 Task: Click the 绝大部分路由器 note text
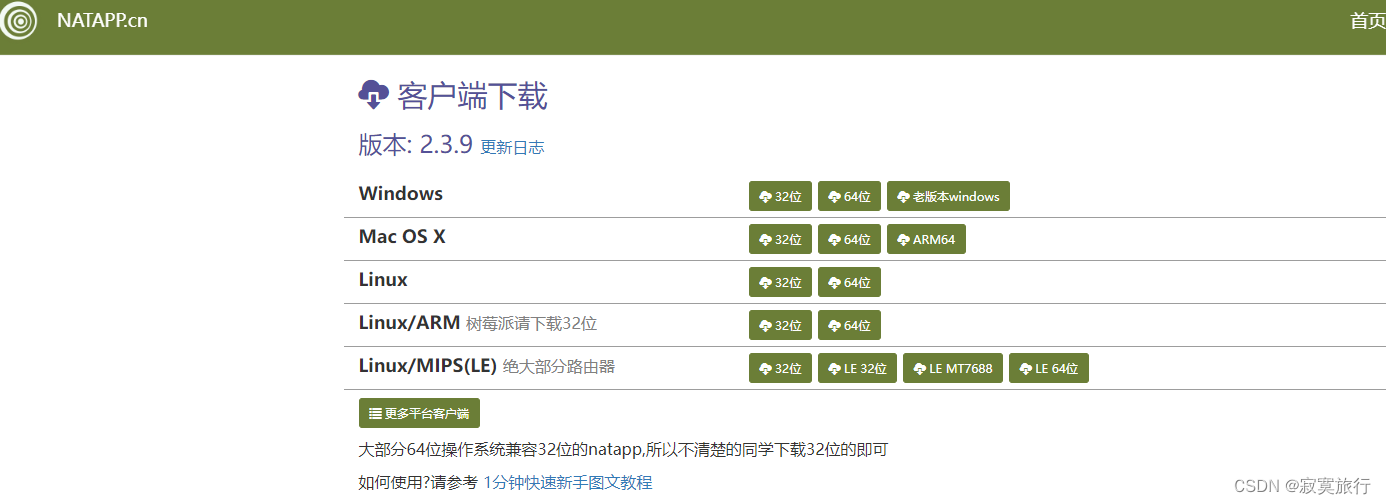(x=559, y=367)
